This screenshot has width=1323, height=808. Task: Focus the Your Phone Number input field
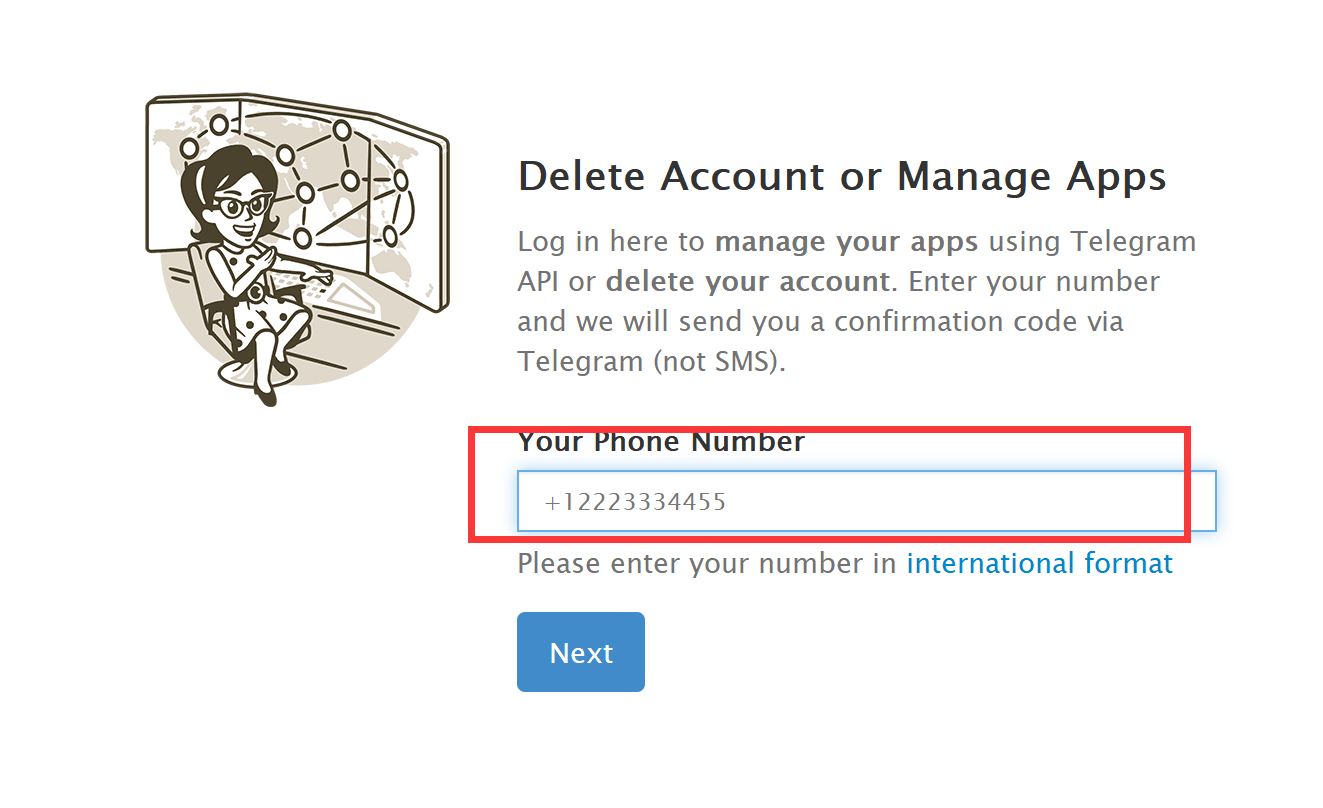(x=866, y=501)
